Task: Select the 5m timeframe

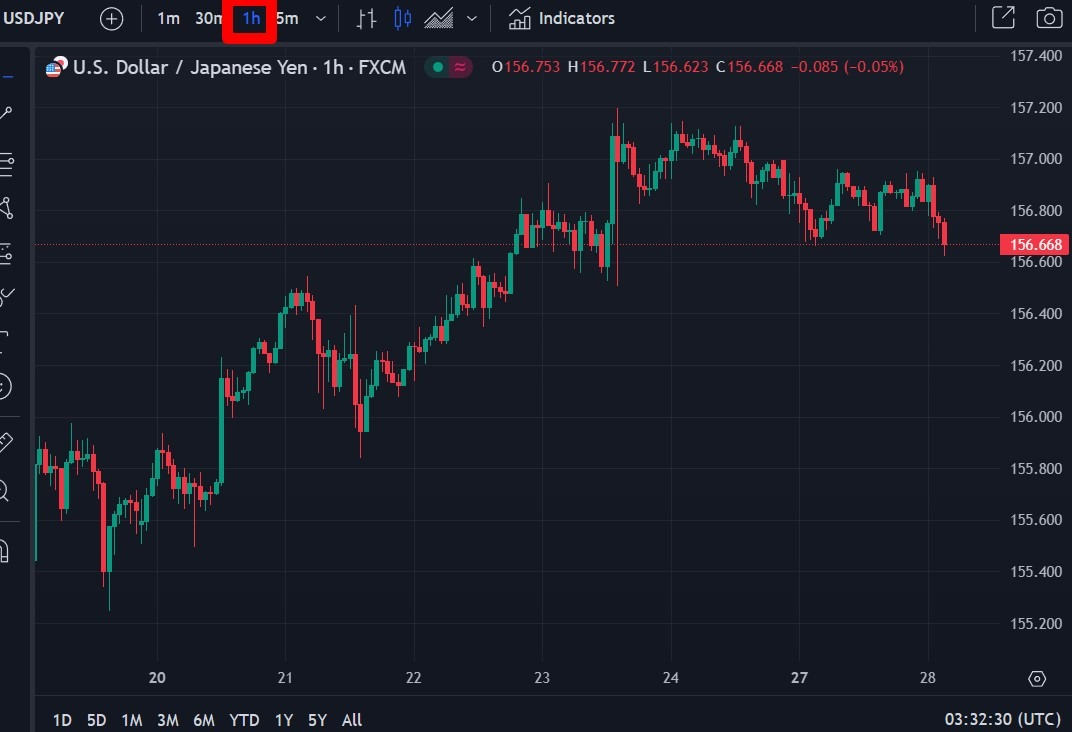Action: pos(288,18)
